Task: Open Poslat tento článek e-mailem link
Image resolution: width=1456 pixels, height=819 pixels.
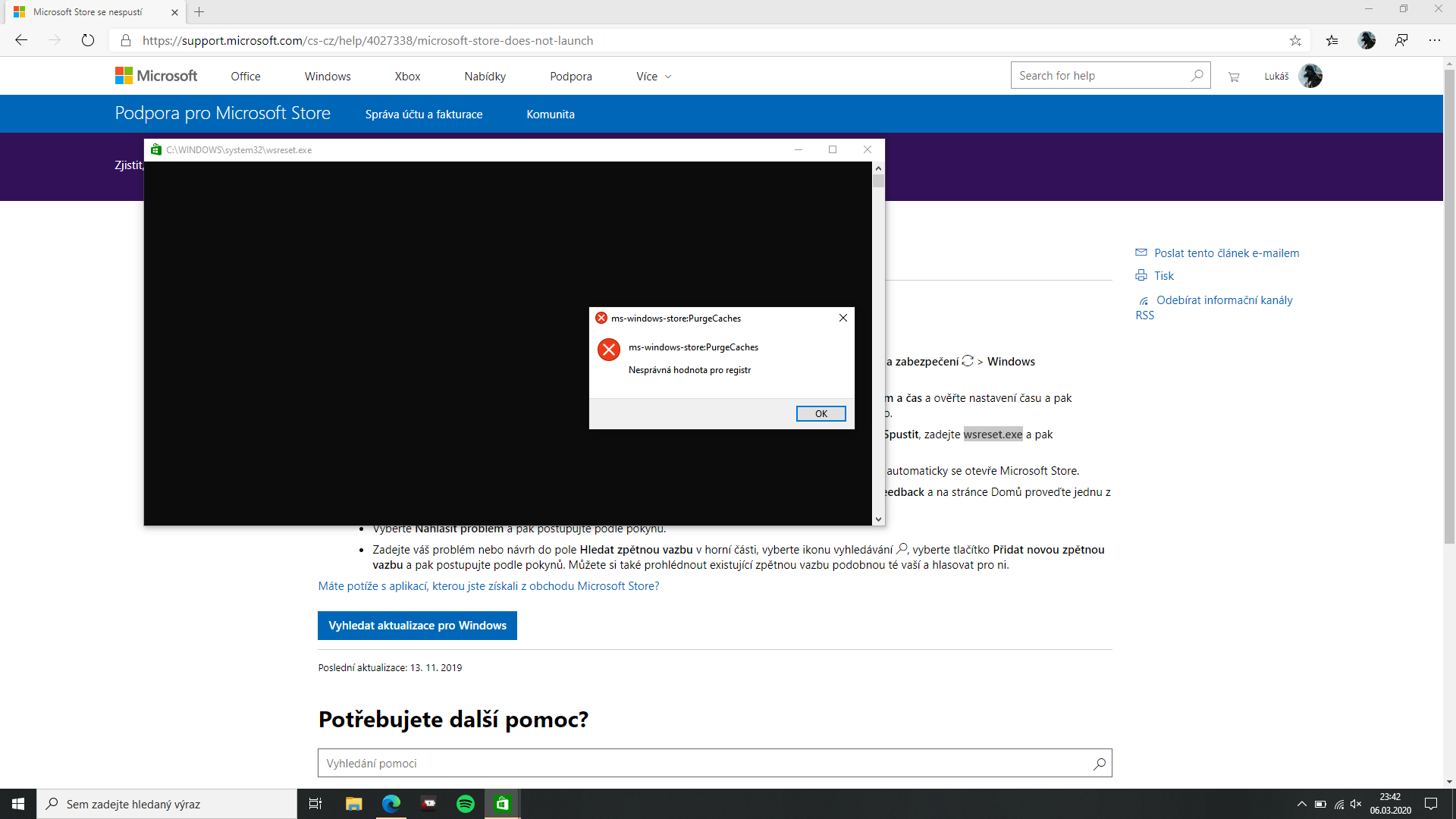Action: click(x=1226, y=253)
